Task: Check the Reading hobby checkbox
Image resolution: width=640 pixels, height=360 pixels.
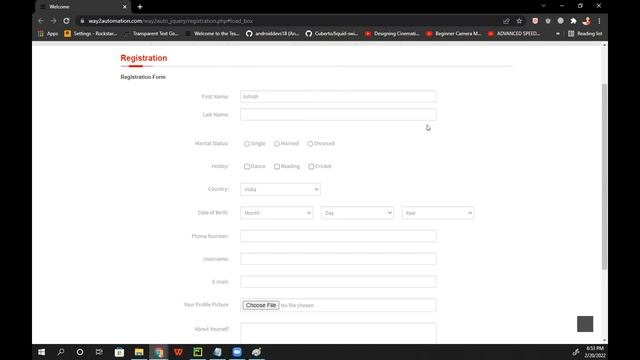Action: [x=277, y=167]
